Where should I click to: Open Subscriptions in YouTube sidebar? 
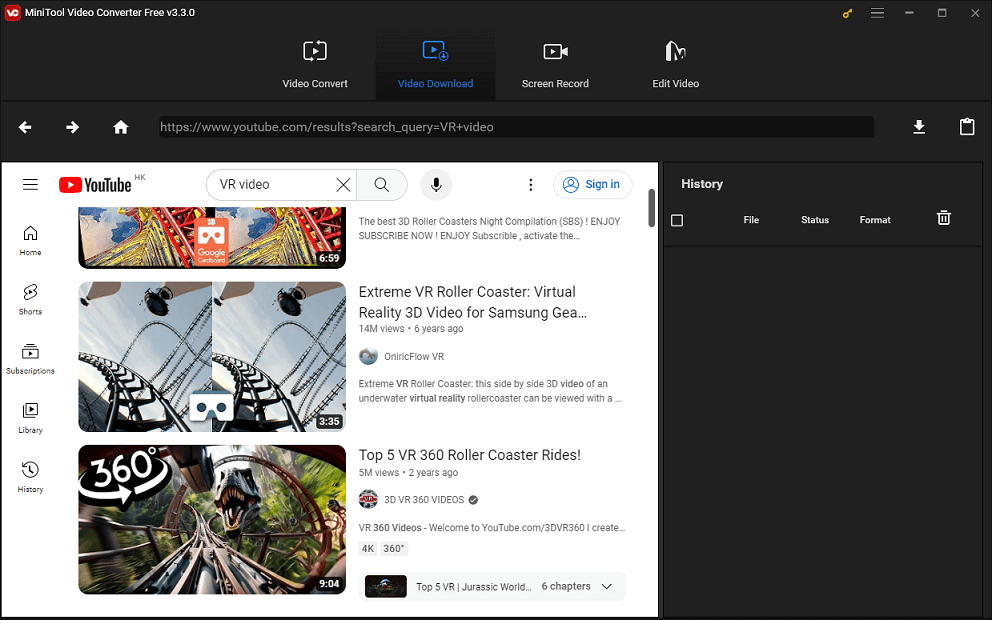coord(30,359)
